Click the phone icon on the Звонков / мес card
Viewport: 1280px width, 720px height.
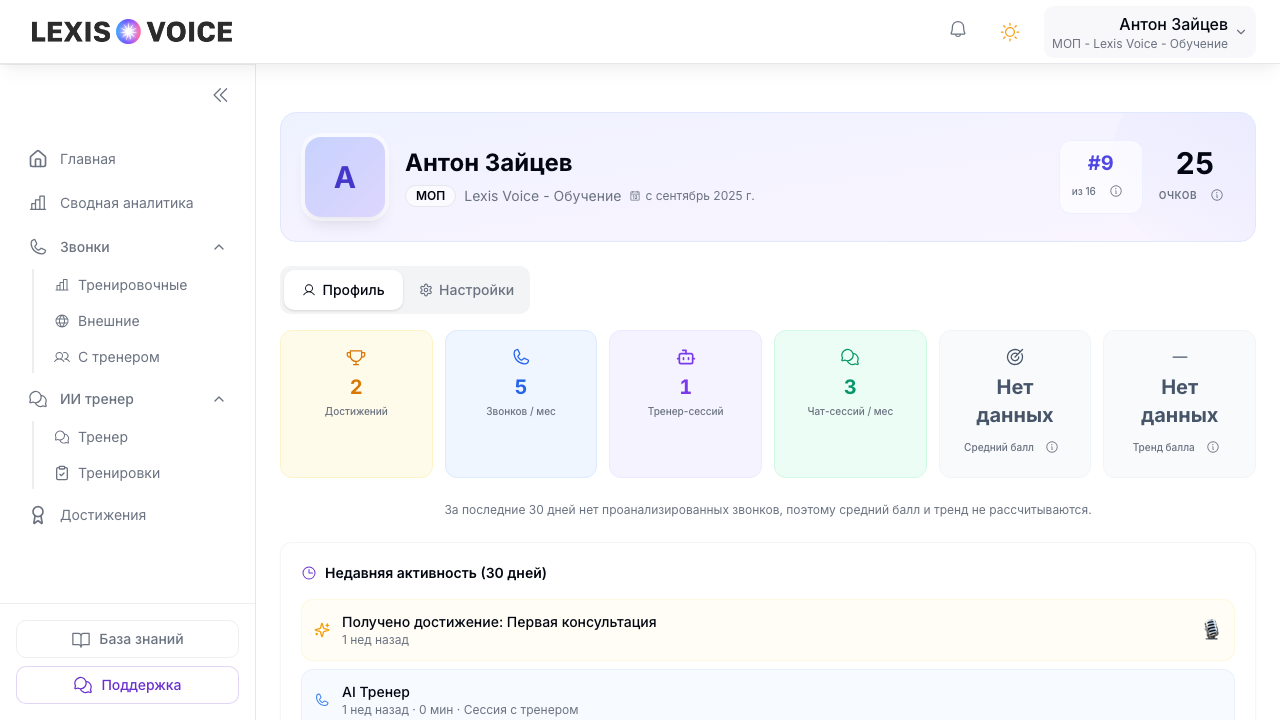pos(521,357)
